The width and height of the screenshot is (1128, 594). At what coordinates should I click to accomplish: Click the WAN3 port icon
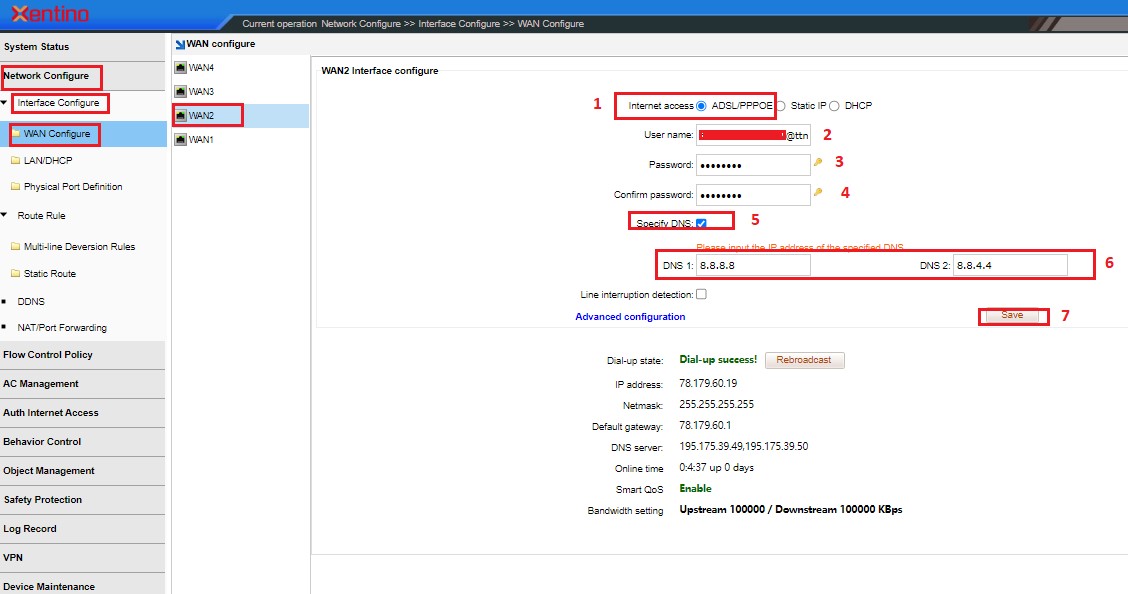[x=180, y=92]
